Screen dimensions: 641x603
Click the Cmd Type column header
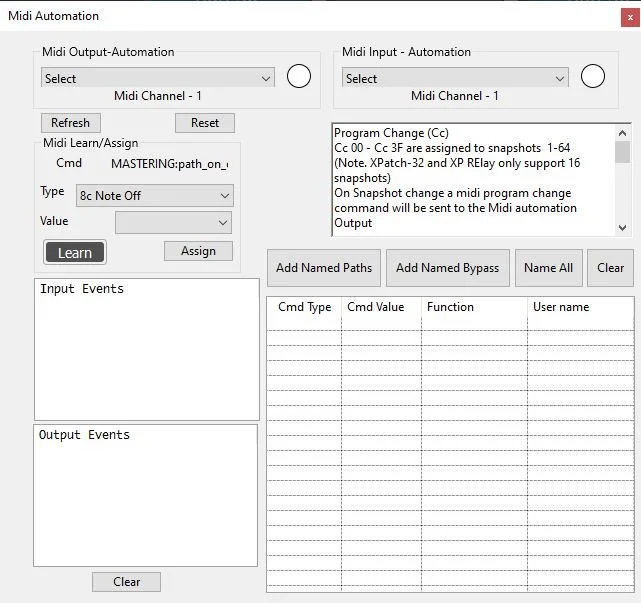click(305, 307)
